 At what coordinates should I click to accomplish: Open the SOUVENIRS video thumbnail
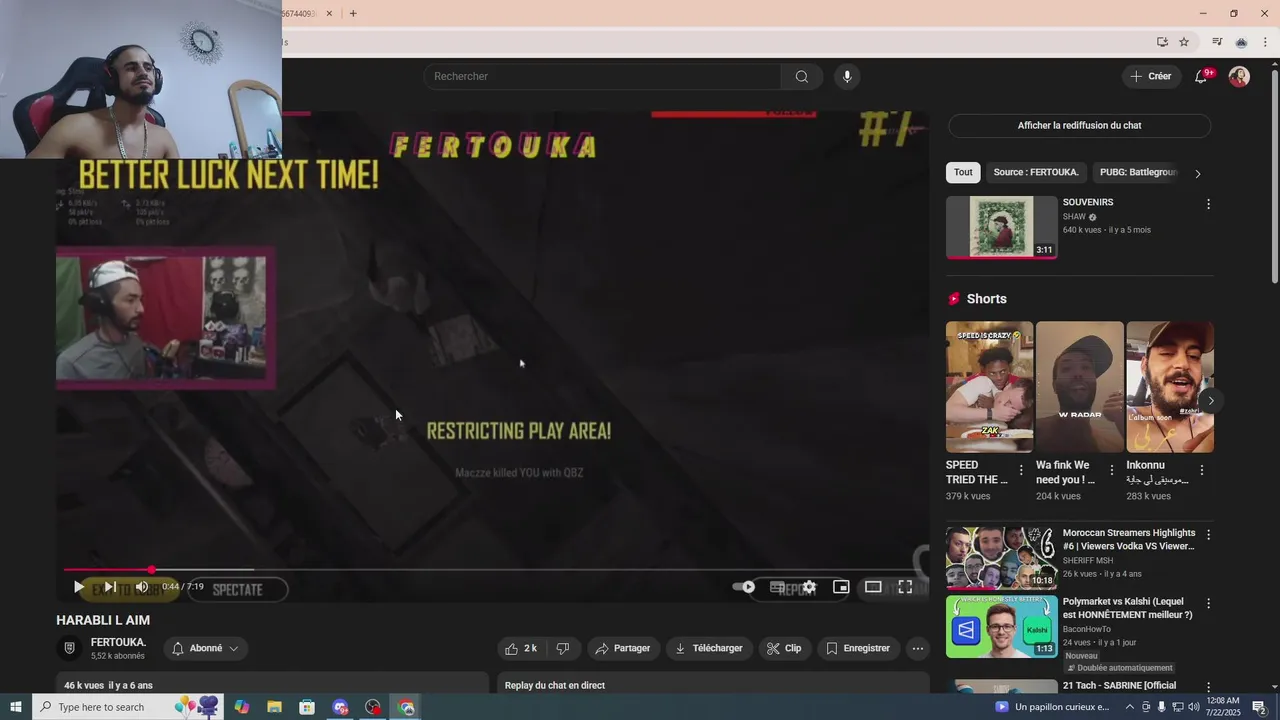pos(1001,227)
